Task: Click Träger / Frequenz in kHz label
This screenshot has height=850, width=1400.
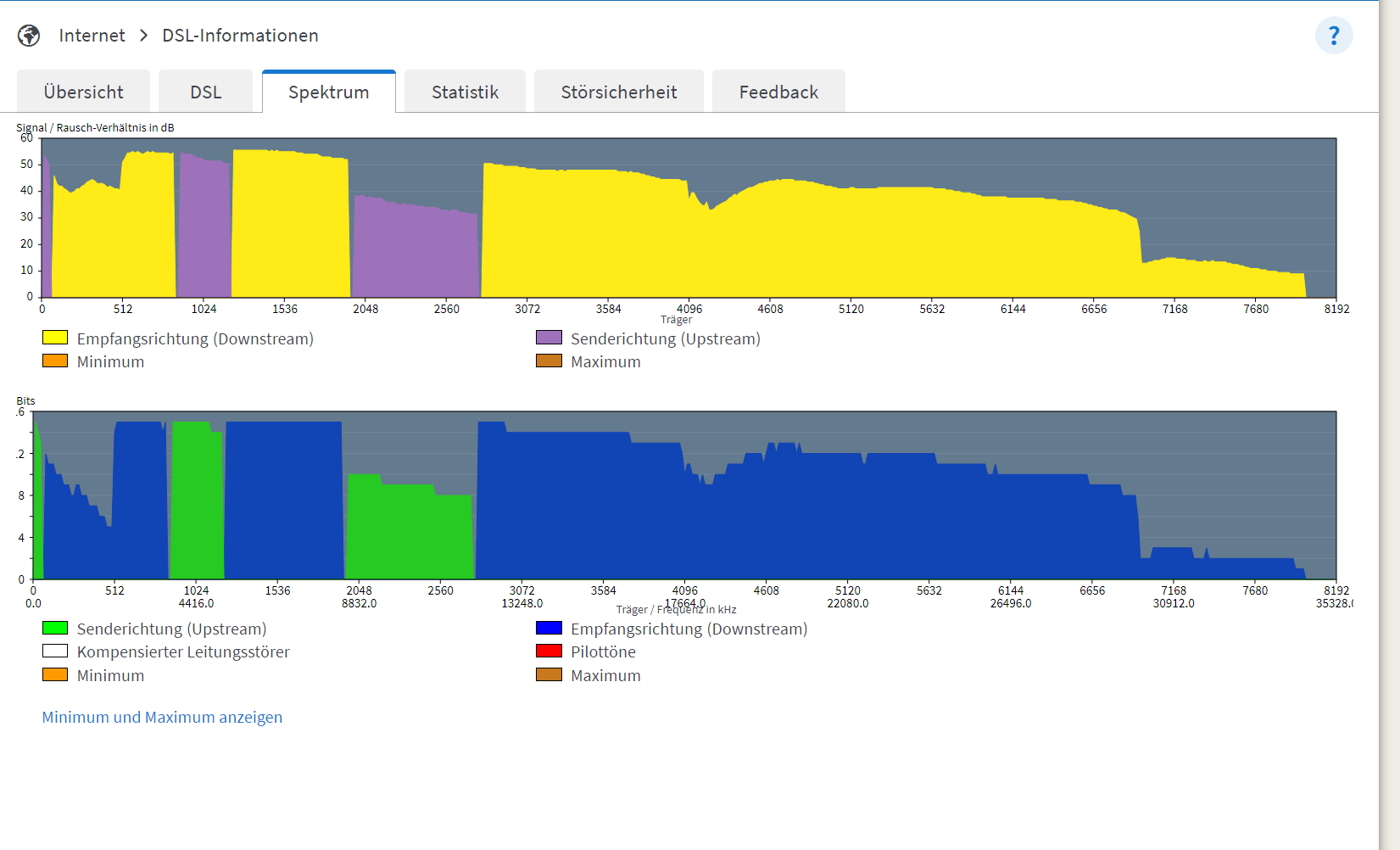Action: pos(676,610)
